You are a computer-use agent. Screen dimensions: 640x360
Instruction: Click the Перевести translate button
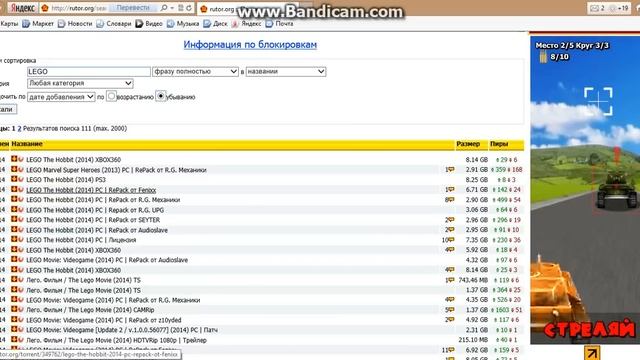click(133, 8)
